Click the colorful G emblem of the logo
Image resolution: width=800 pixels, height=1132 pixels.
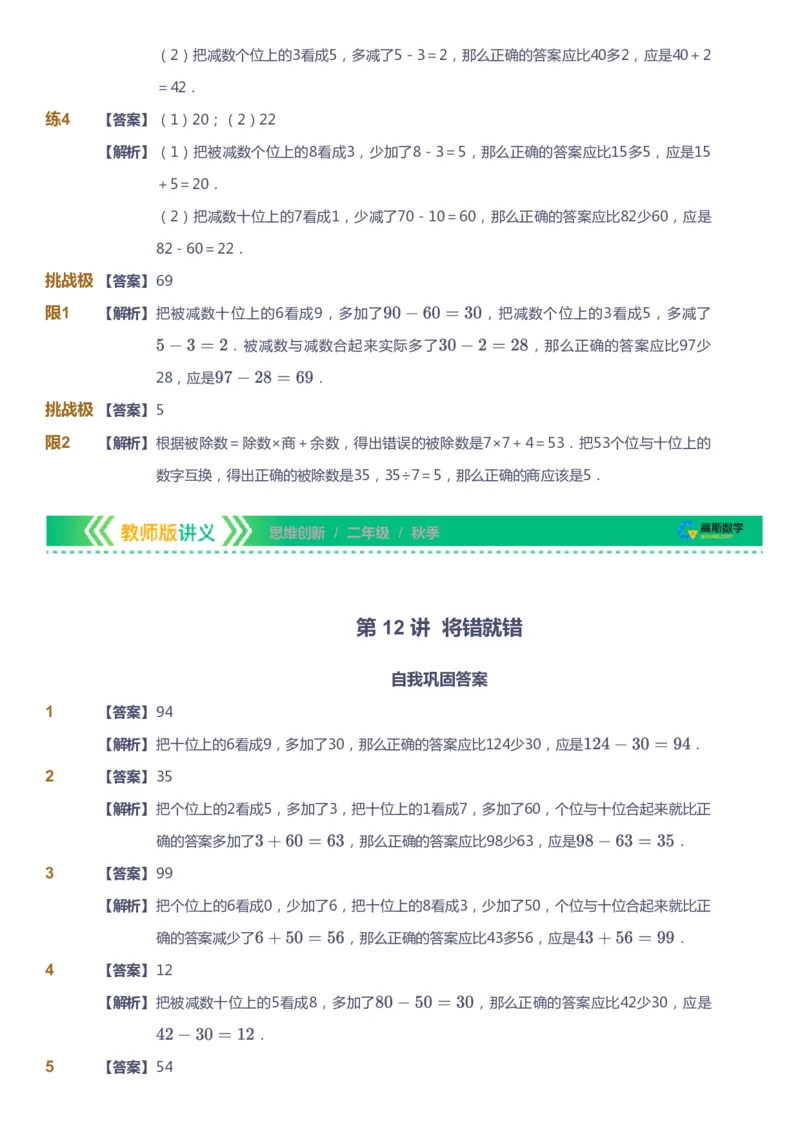(x=686, y=530)
